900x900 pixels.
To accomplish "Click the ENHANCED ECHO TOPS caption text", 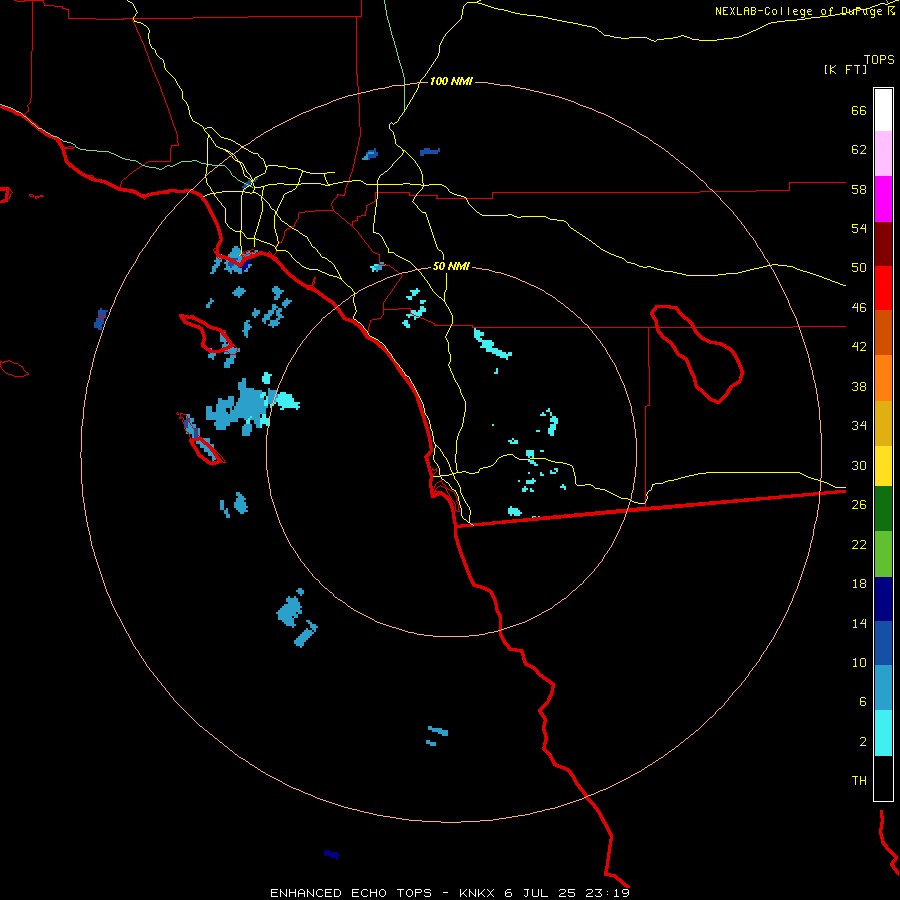I will [351, 893].
